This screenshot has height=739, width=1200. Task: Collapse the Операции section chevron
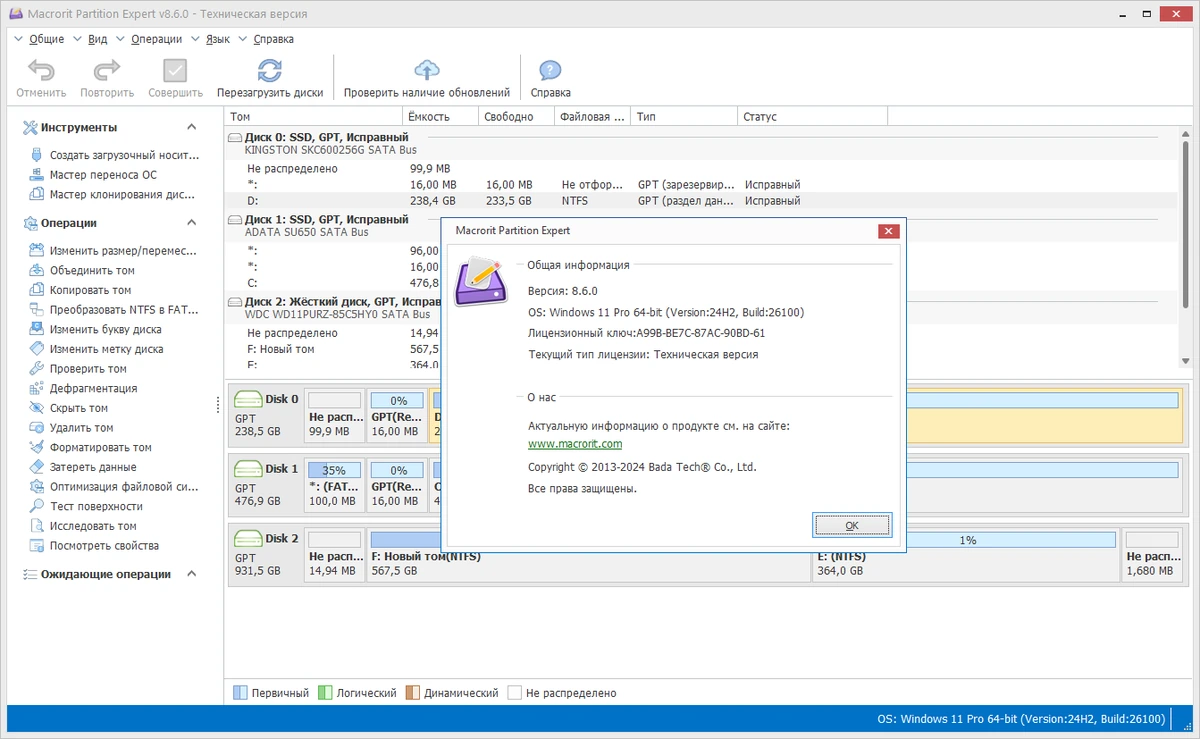pyautogui.click(x=192, y=223)
